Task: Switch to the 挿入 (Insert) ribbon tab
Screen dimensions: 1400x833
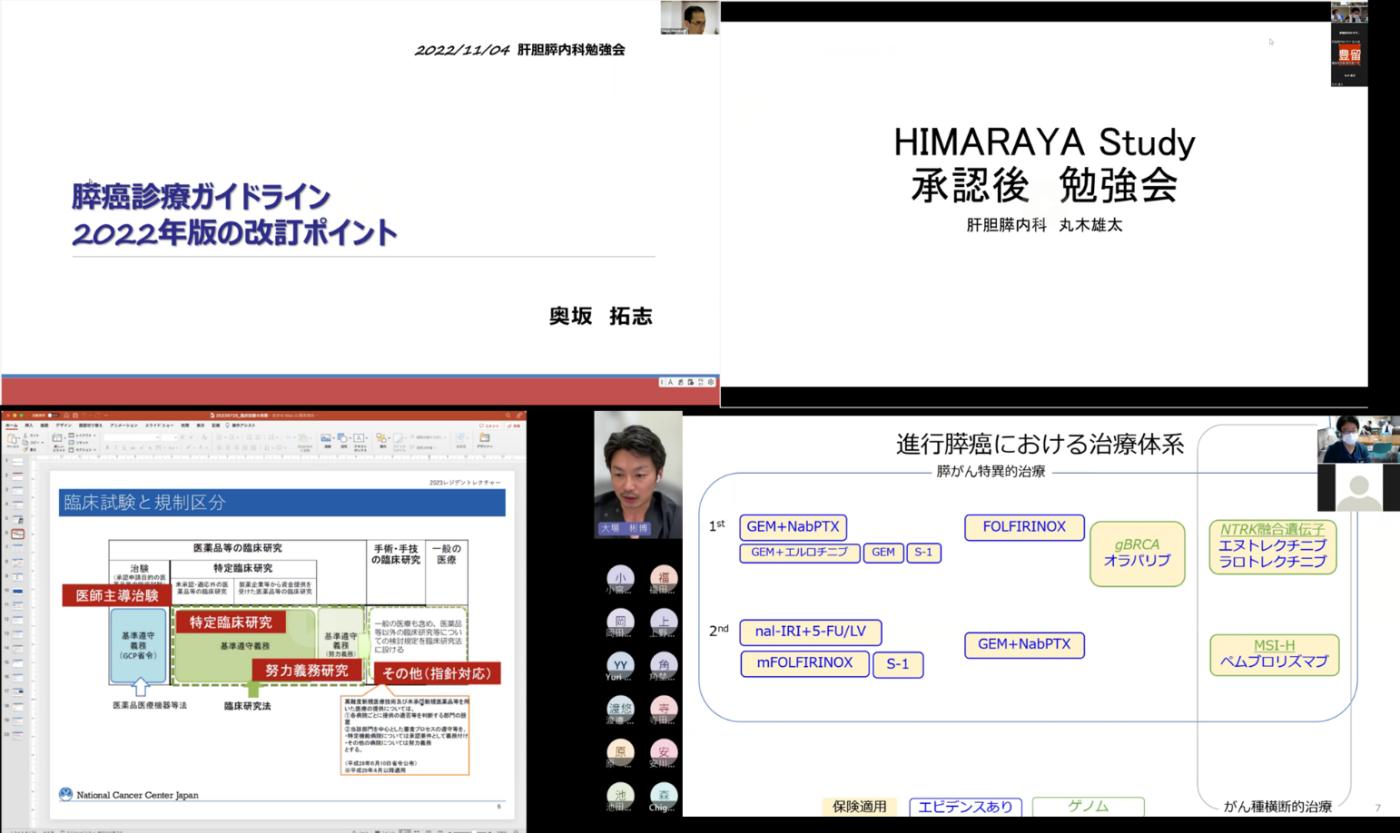Action: (29, 425)
